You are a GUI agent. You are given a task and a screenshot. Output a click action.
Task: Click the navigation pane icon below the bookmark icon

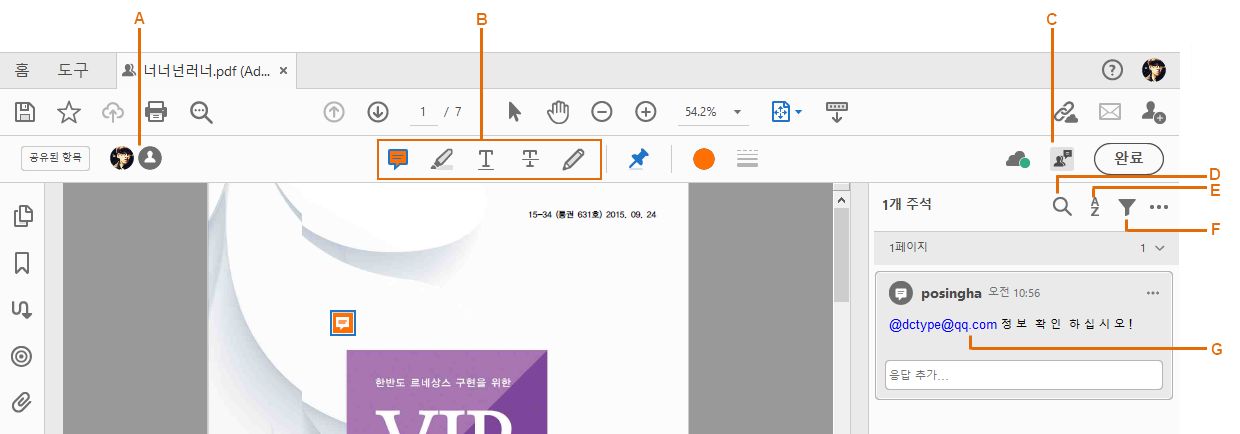22,310
